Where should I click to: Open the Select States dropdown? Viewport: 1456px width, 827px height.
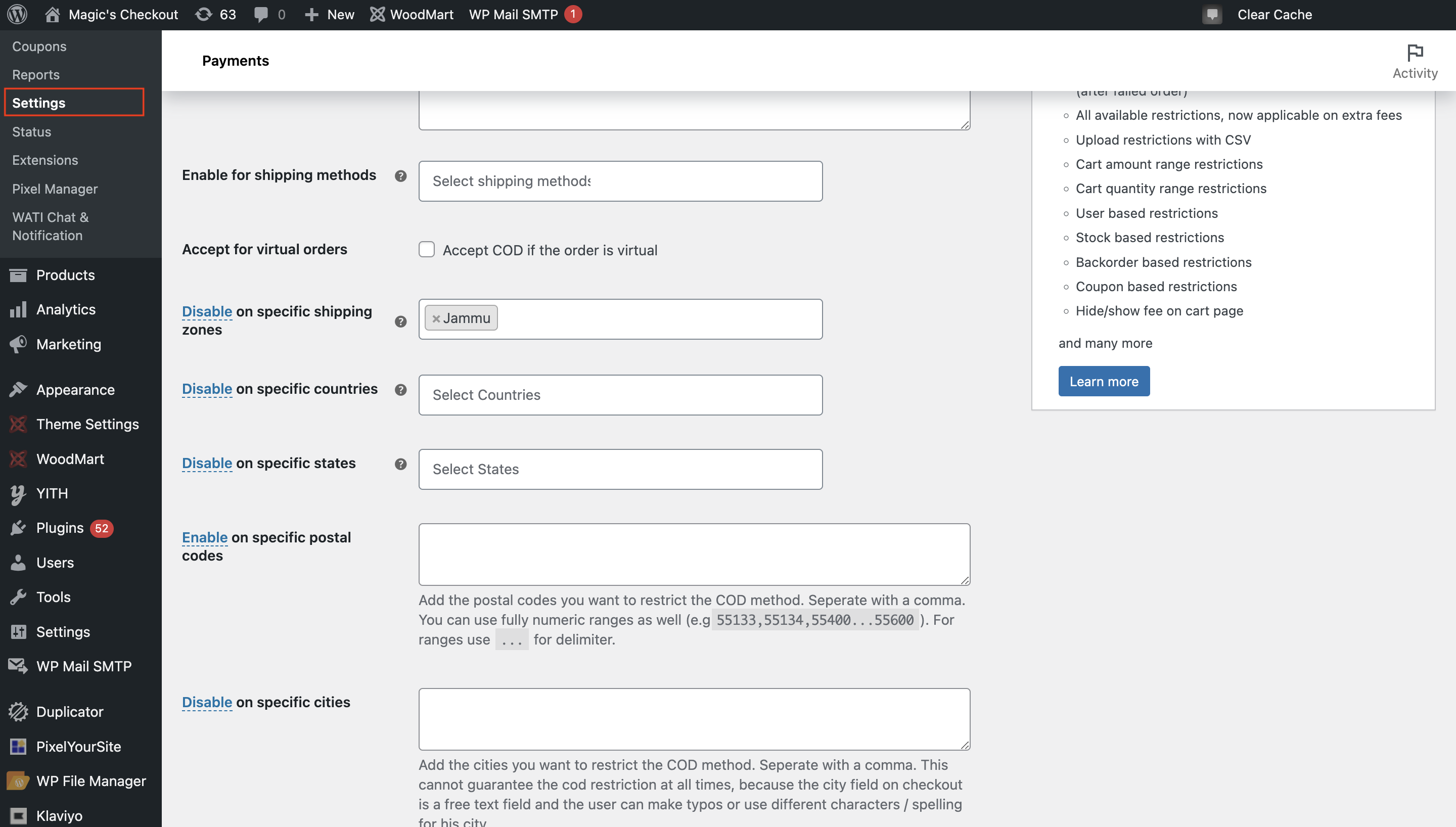point(620,469)
